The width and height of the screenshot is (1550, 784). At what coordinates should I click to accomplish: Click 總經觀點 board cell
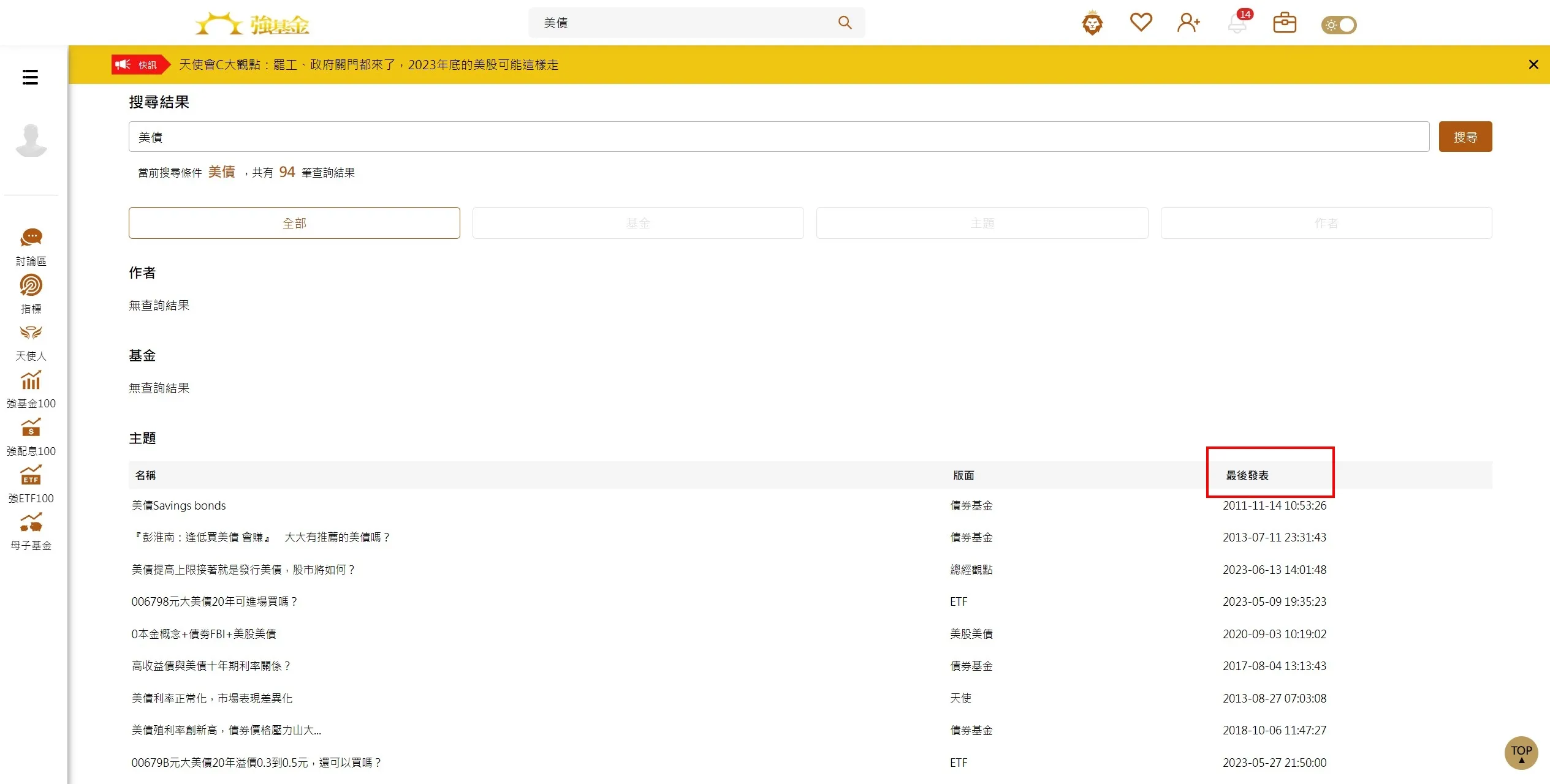pyautogui.click(x=971, y=570)
